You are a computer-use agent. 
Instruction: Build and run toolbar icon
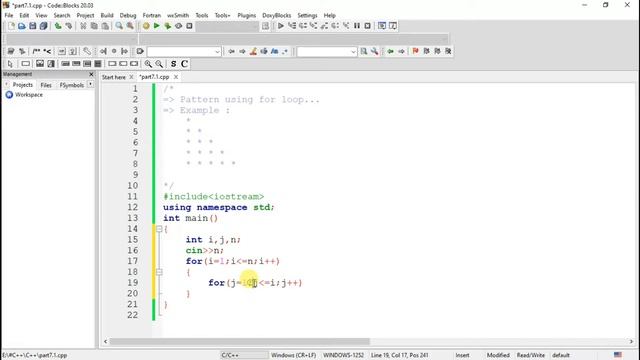click(167, 26)
